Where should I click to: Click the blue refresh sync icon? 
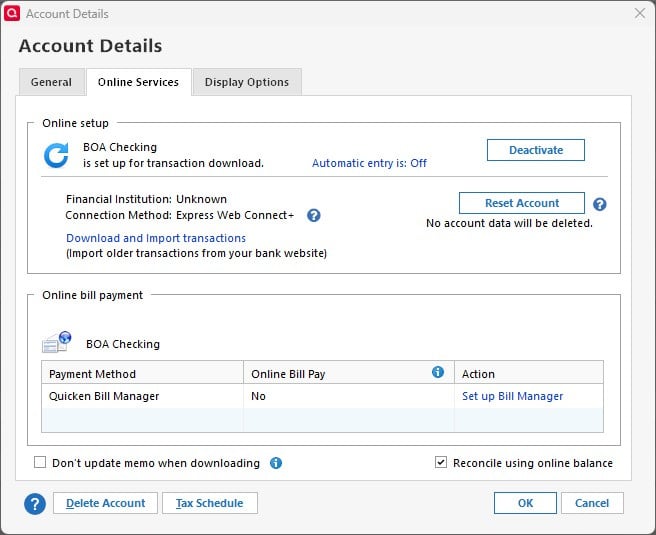(56, 155)
